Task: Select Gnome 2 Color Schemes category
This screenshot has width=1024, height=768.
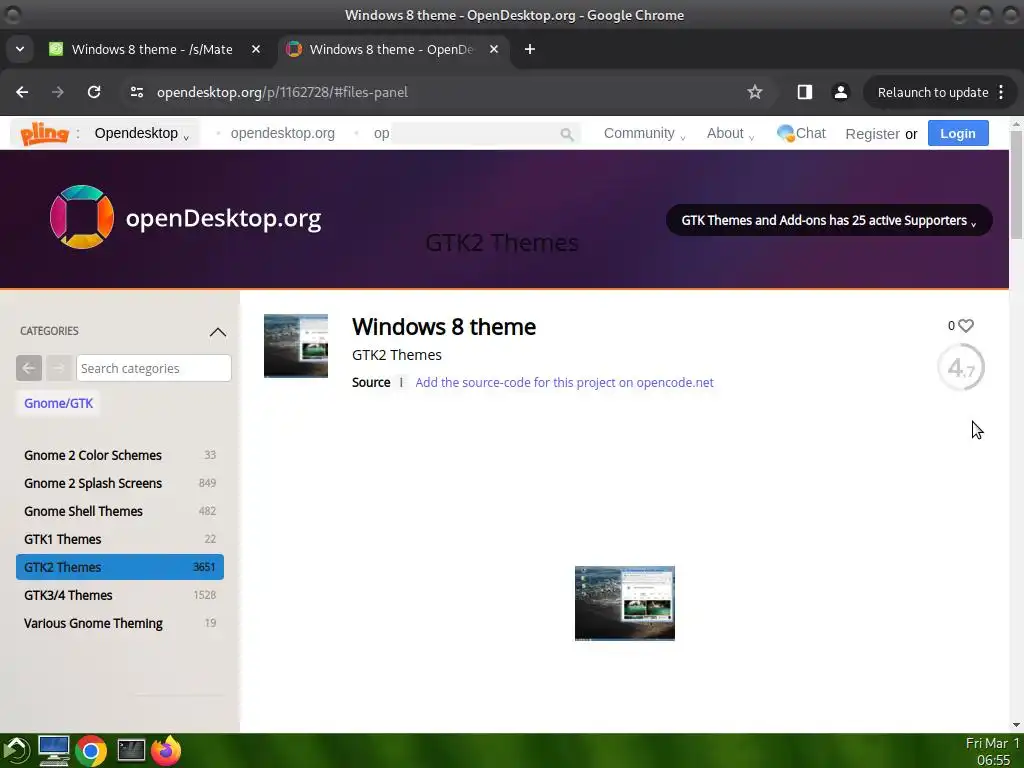Action: click(x=120, y=455)
